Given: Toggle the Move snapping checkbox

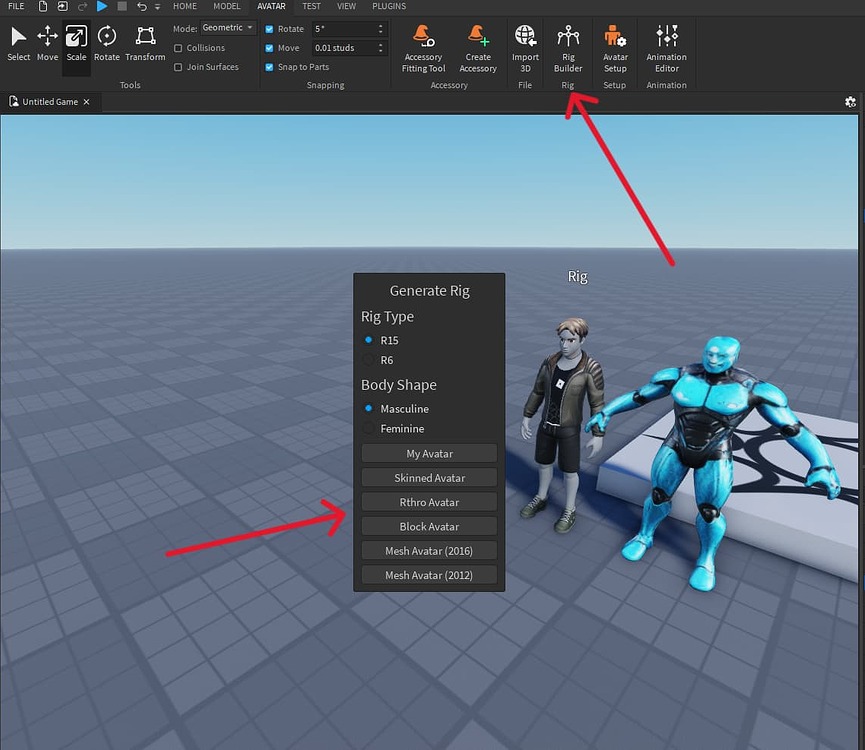Looking at the screenshot, I should click(x=269, y=48).
